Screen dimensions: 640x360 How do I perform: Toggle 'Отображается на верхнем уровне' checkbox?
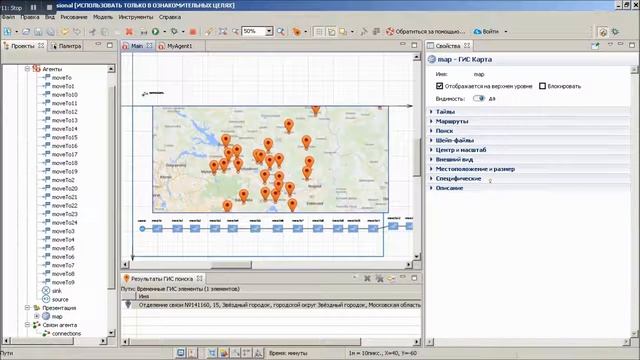coord(440,86)
